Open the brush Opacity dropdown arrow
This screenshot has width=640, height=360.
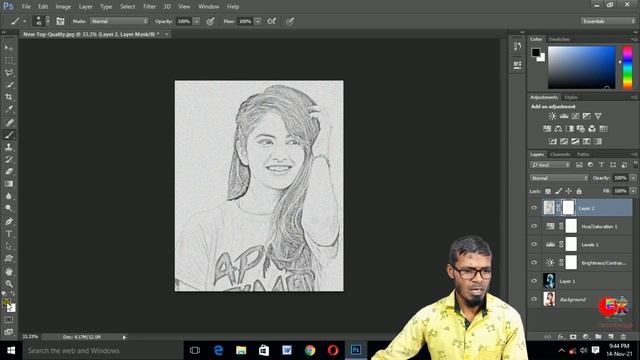coord(196,21)
